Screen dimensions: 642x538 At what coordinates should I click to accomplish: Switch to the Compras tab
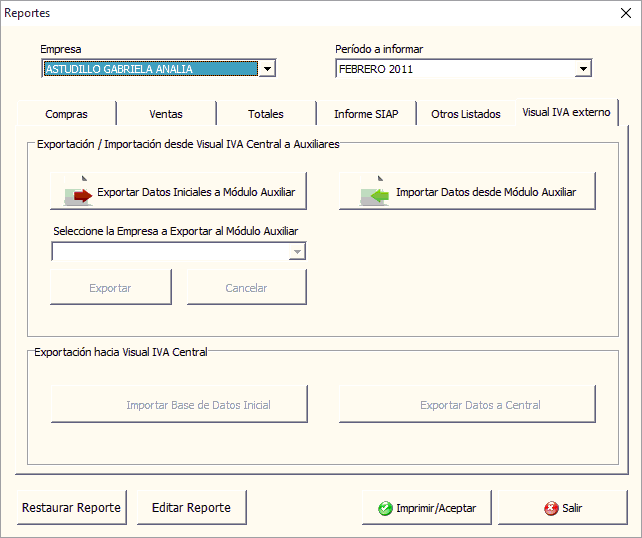[66, 114]
